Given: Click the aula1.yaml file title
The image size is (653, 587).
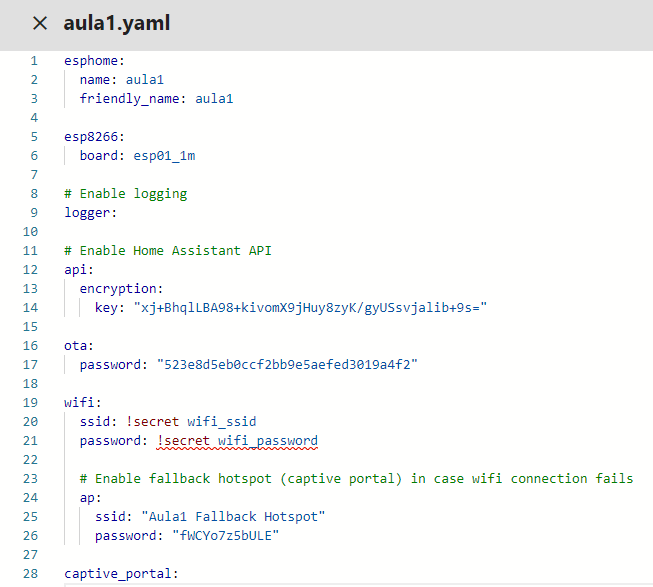Looking at the screenshot, I should click(117, 23).
